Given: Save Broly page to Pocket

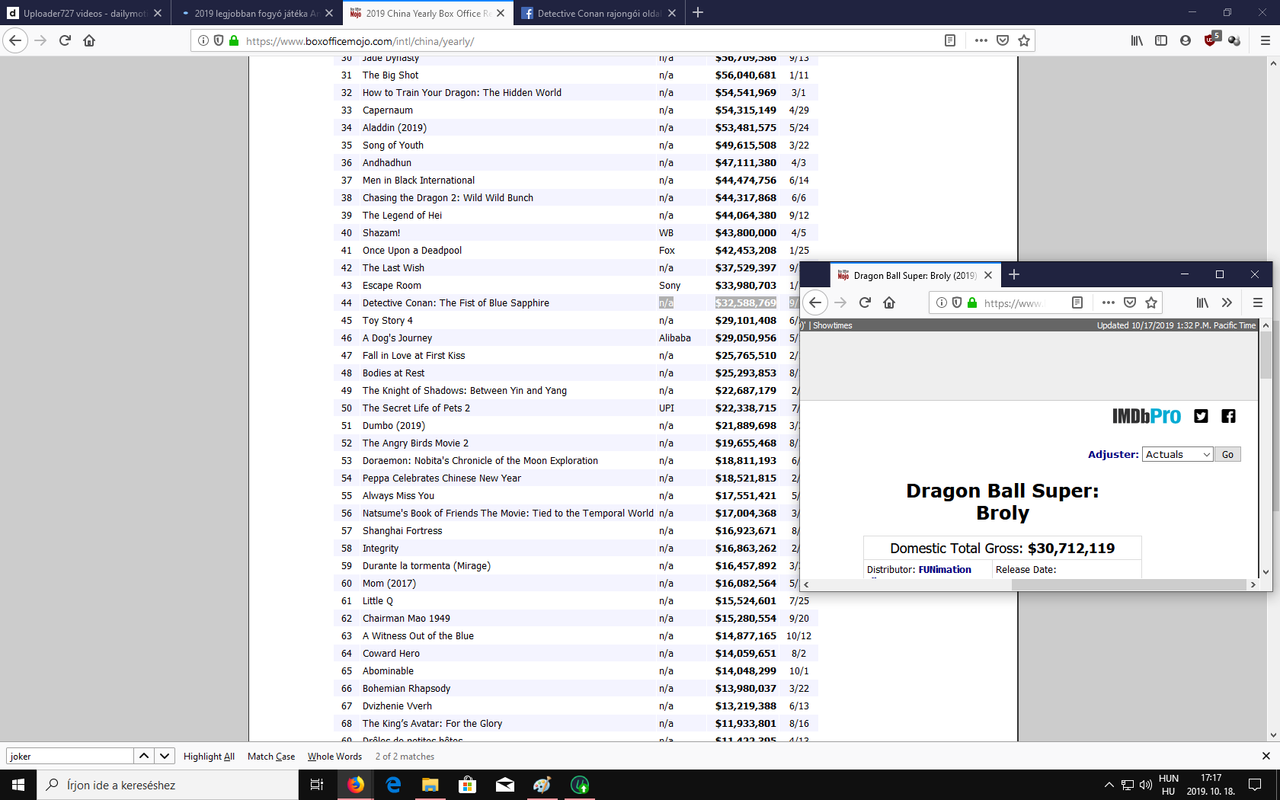Looking at the screenshot, I should coord(1129,302).
